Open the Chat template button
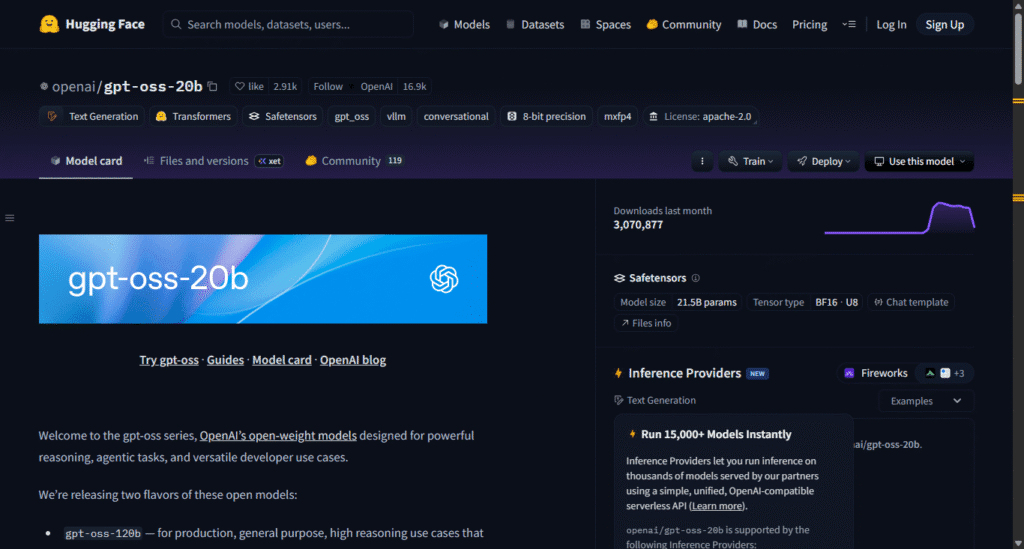The height and width of the screenshot is (549, 1024). [911, 302]
